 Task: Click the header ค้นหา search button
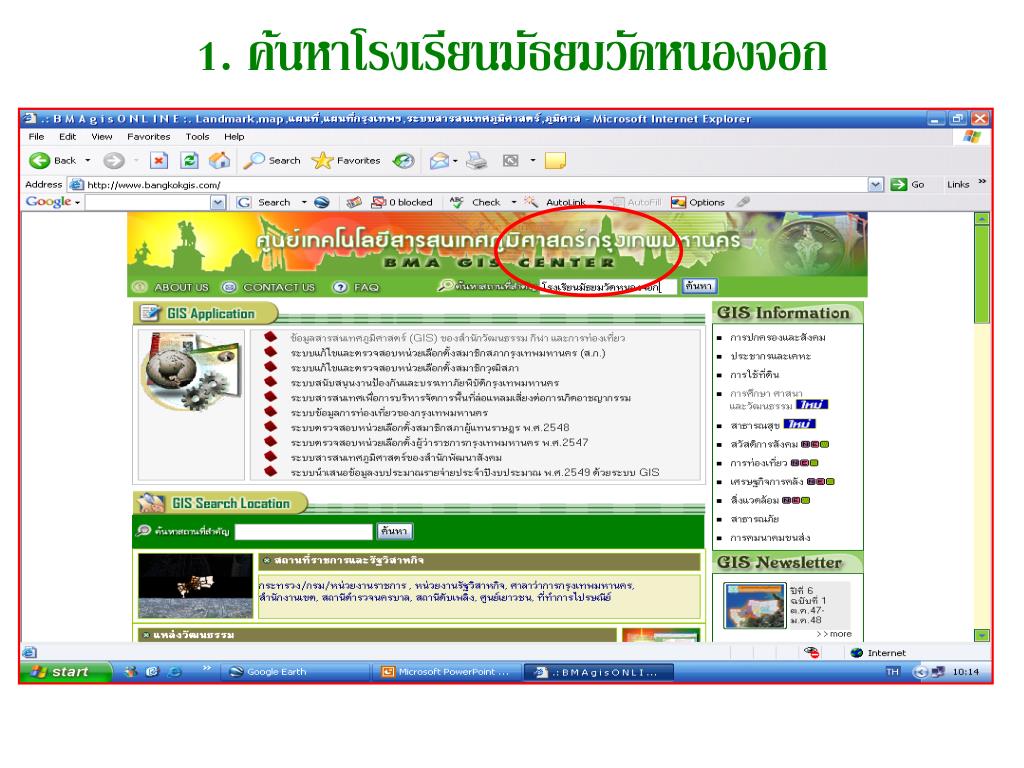point(699,286)
